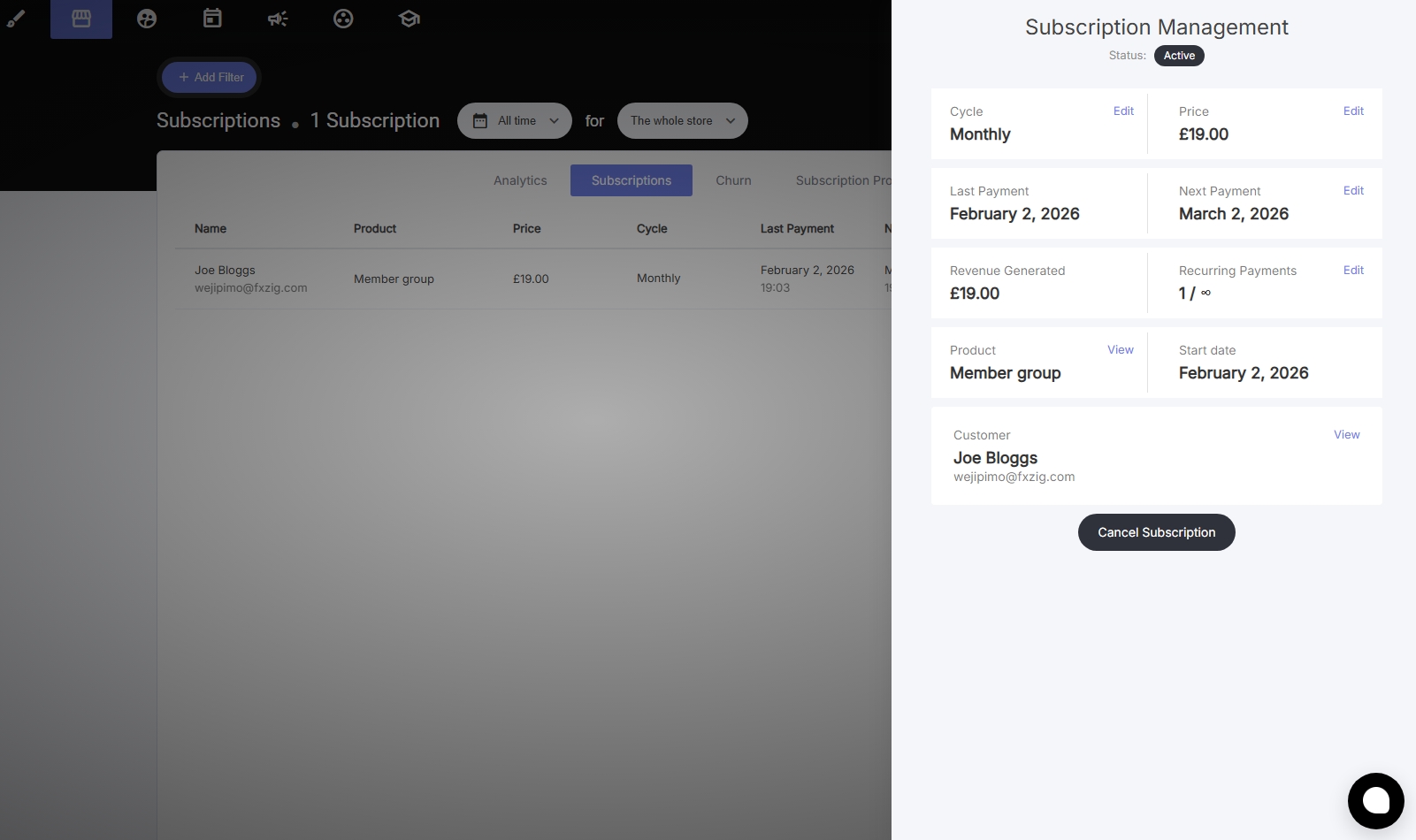Click the circular three-dot icon in top bar

(x=343, y=19)
